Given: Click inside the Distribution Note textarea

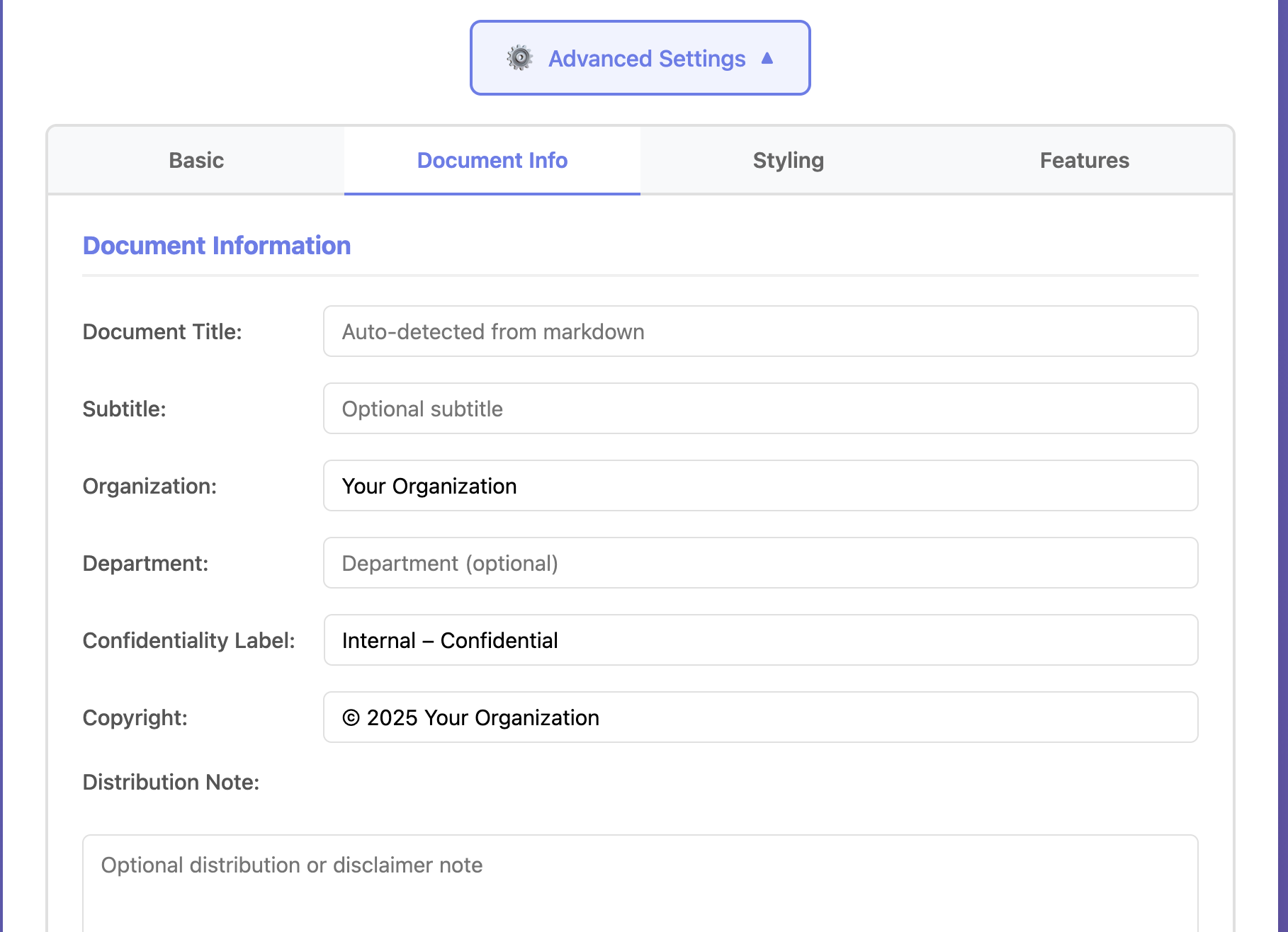Looking at the screenshot, I should pyautogui.click(x=640, y=885).
